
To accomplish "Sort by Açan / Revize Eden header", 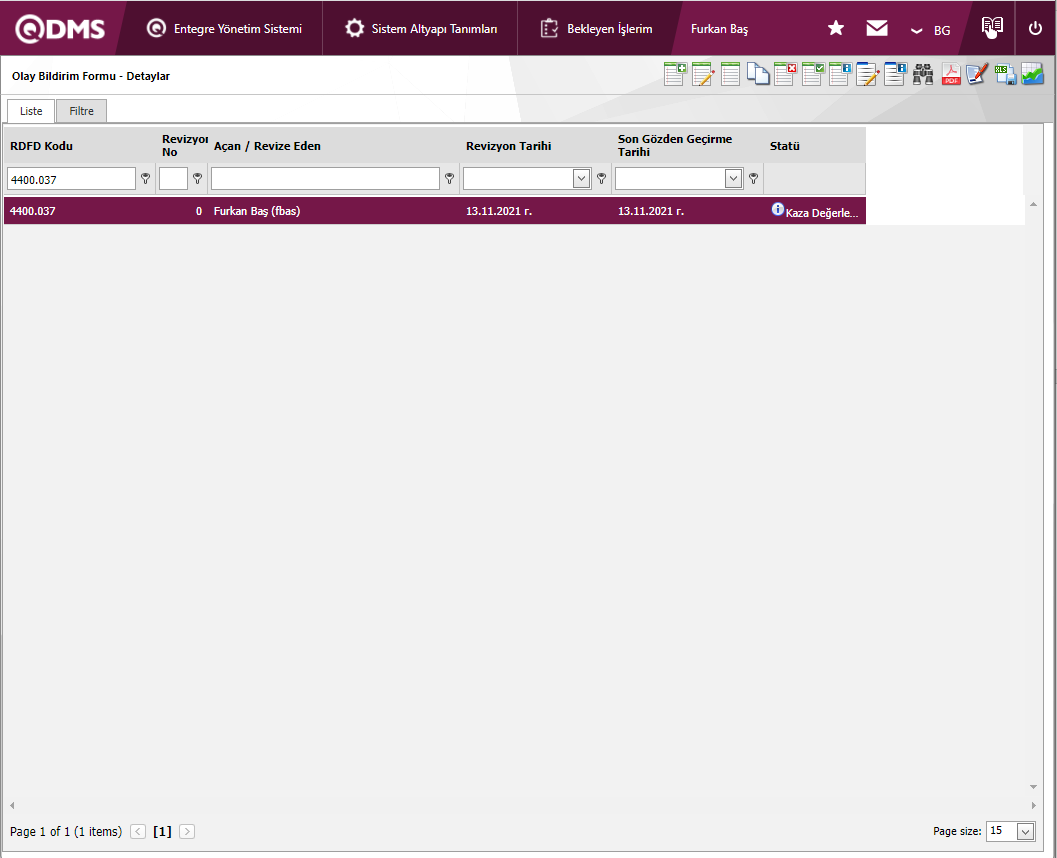I will coord(267,146).
